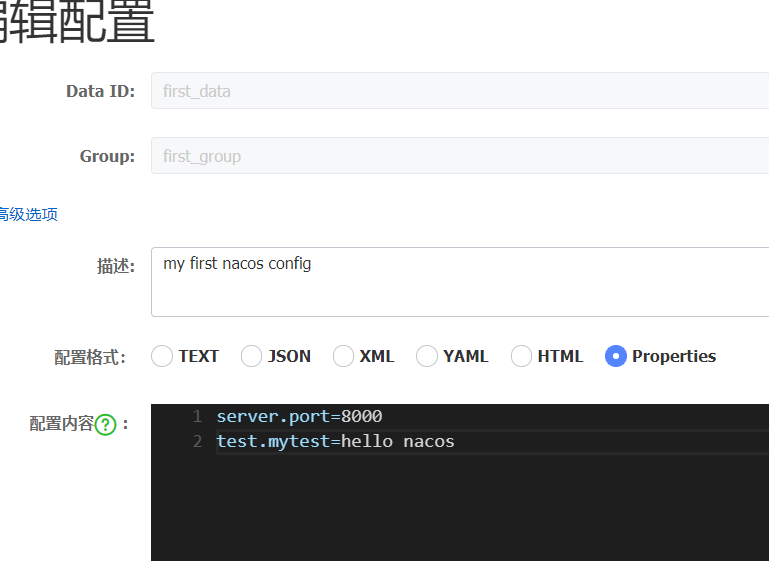Screen dimensions: 769x561
Task: Click the 配置内容 label text
Action: 61,424
